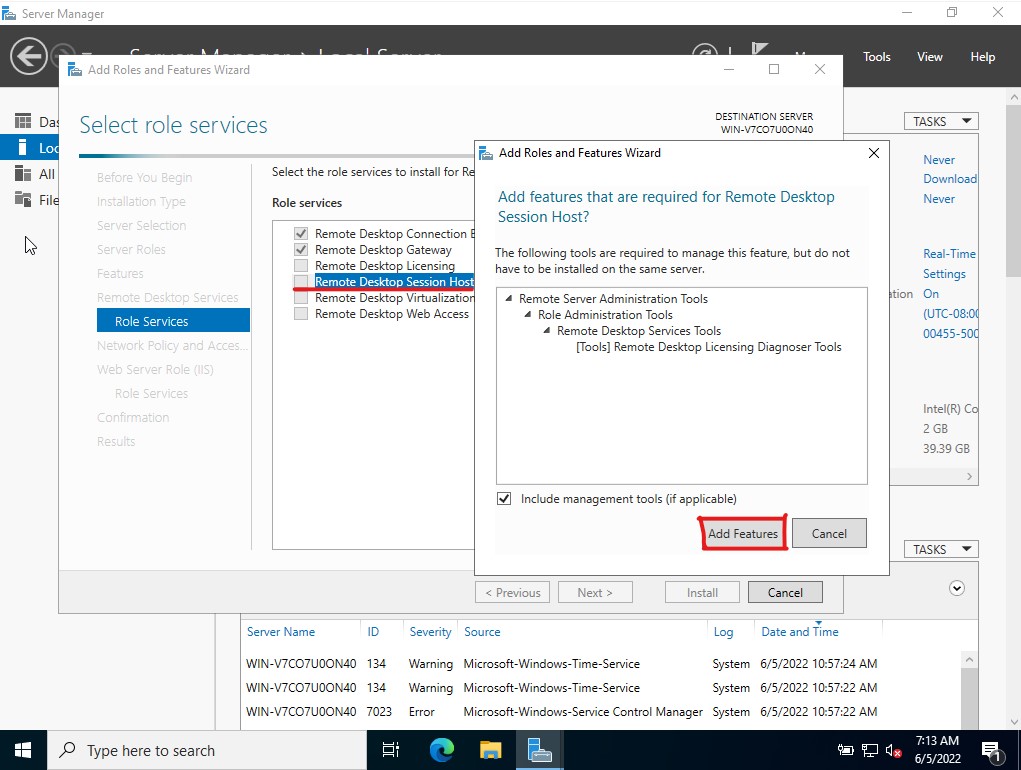Click events list scroll-up arrow
The width and height of the screenshot is (1021, 770).
tap(970, 659)
